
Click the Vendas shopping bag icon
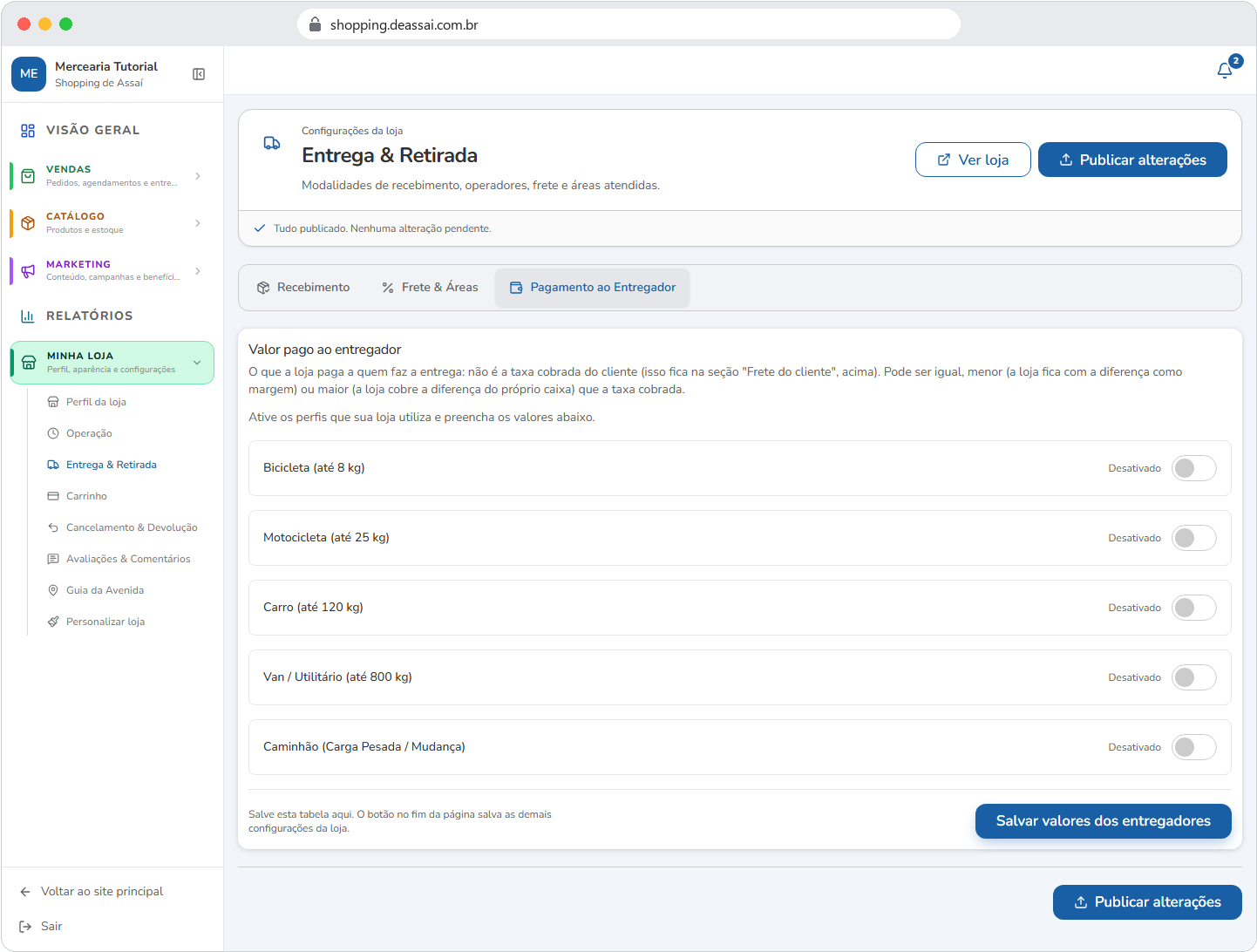[x=28, y=176]
